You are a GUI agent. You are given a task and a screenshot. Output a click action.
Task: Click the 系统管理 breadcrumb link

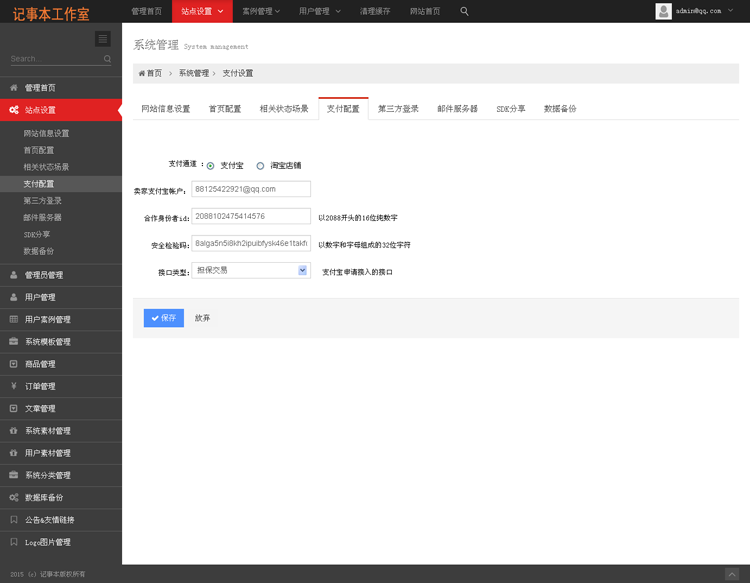[194, 73]
